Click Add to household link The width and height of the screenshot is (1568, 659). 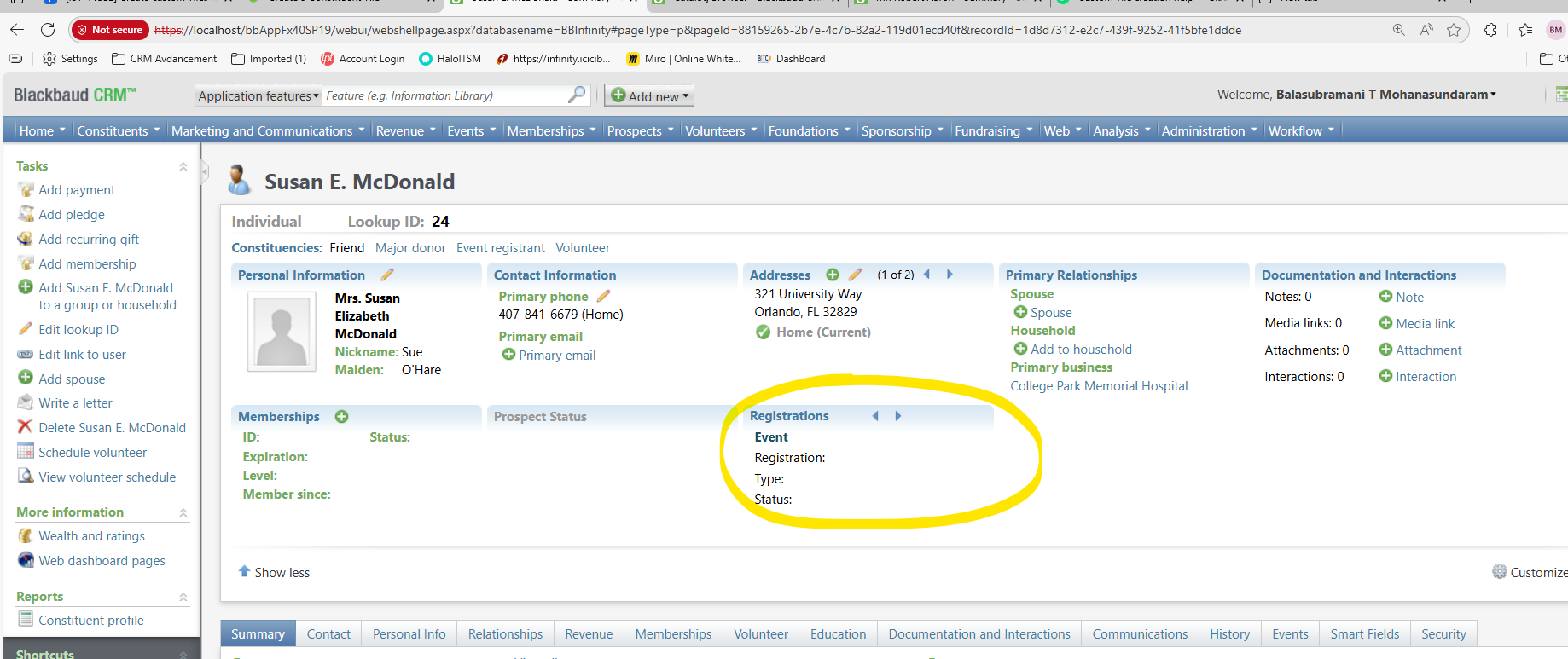click(x=1081, y=350)
